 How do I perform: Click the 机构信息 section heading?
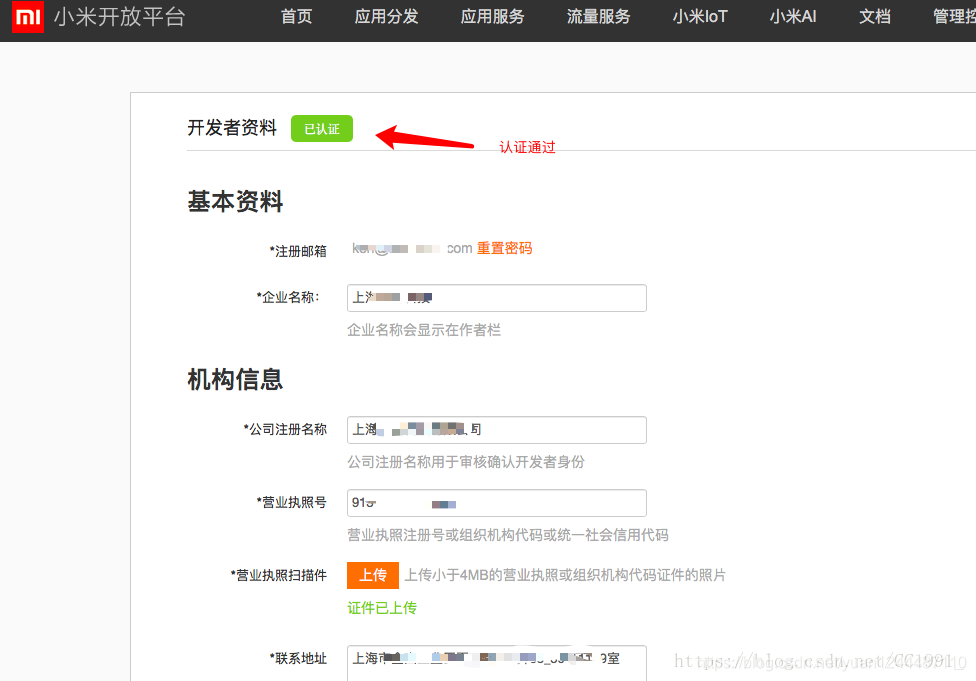[x=235, y=380]
